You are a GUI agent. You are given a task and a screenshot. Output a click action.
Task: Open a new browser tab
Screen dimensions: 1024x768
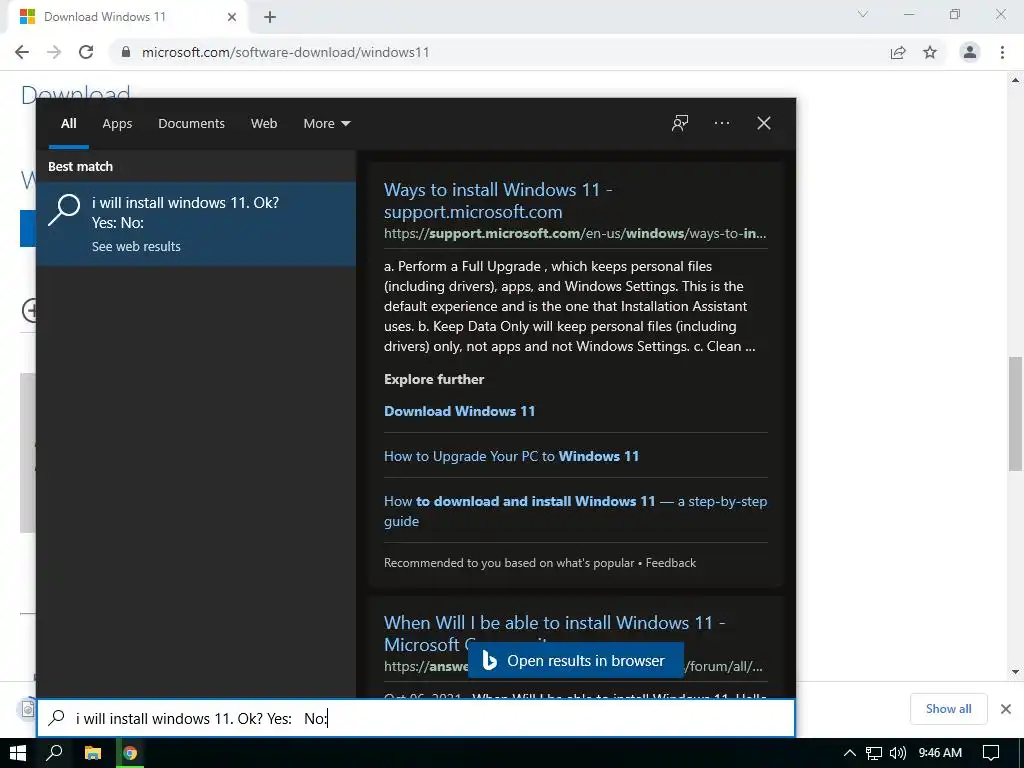270,17
